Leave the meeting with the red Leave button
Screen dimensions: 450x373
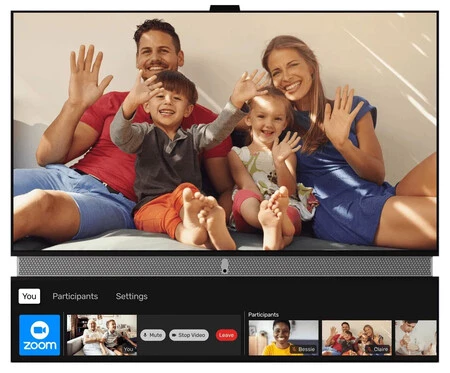pos(226,335)
